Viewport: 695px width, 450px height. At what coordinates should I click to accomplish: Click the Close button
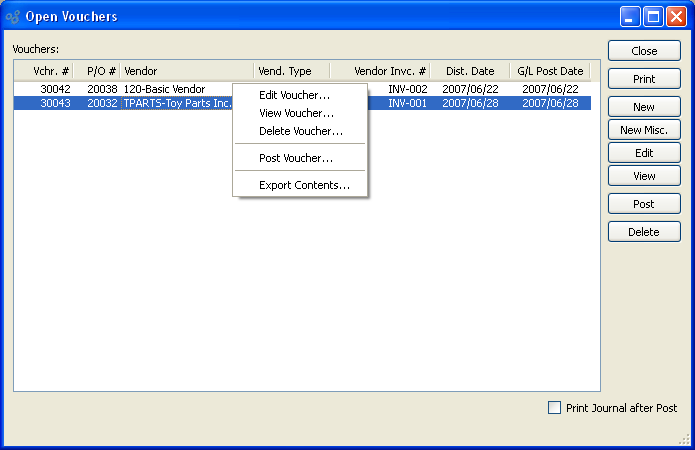point(644,51)
